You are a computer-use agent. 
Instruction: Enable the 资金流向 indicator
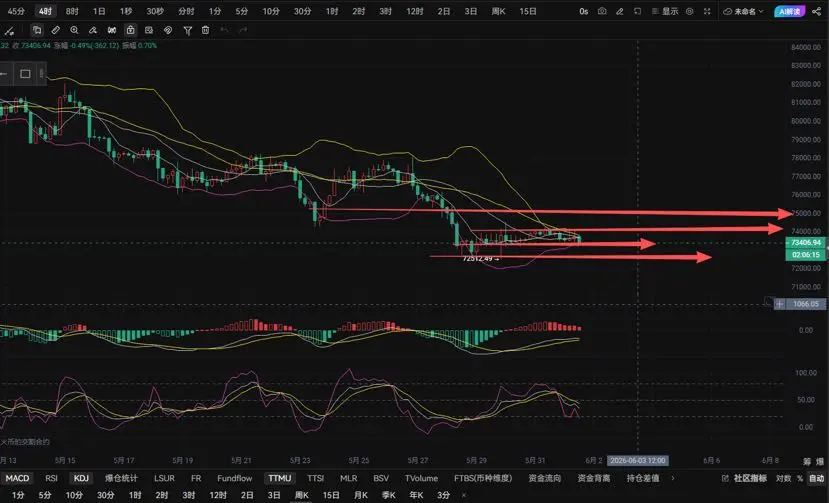click(545, 478)
